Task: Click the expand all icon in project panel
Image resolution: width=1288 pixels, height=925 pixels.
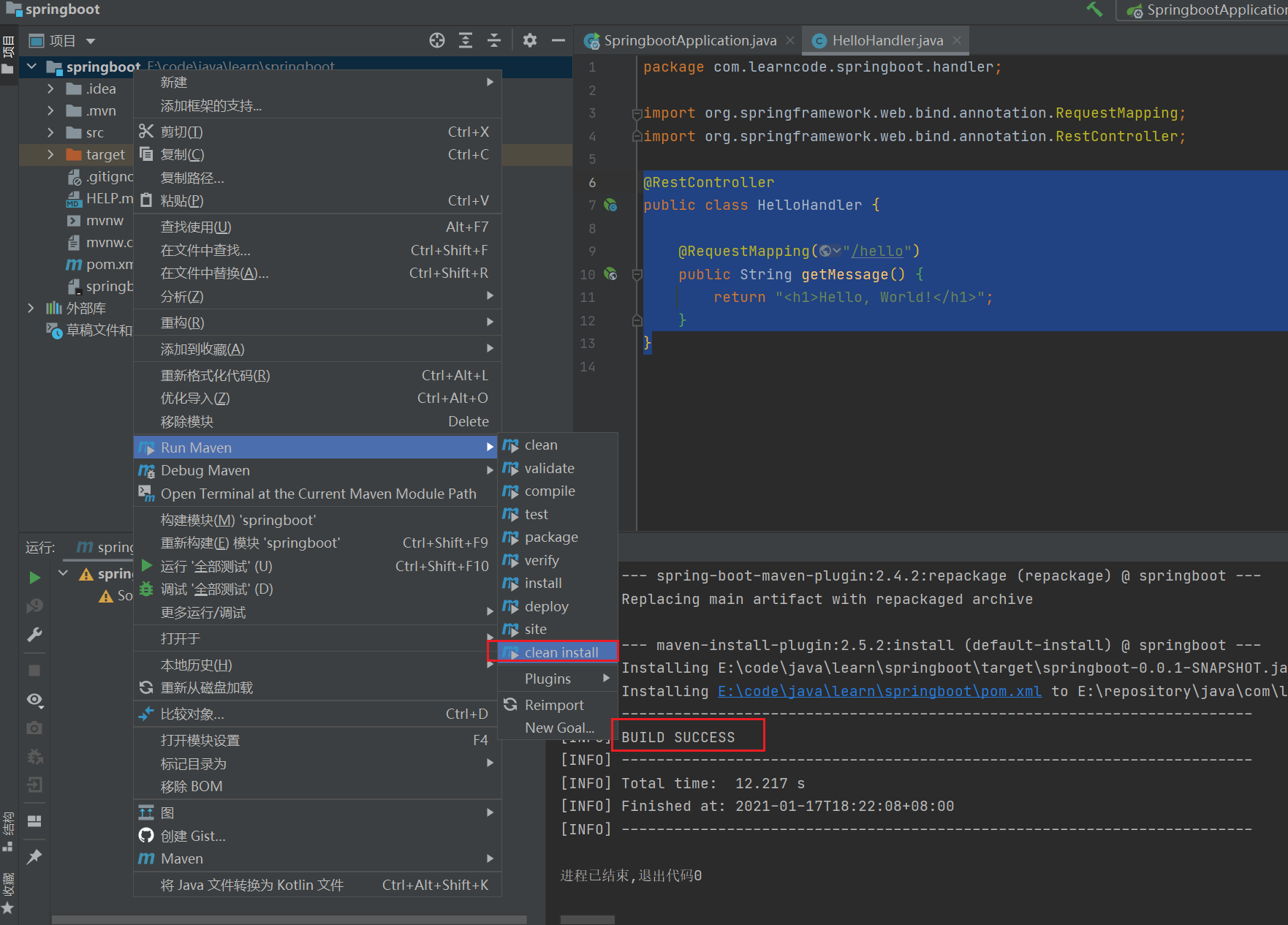Action: (x=466, y=40)
